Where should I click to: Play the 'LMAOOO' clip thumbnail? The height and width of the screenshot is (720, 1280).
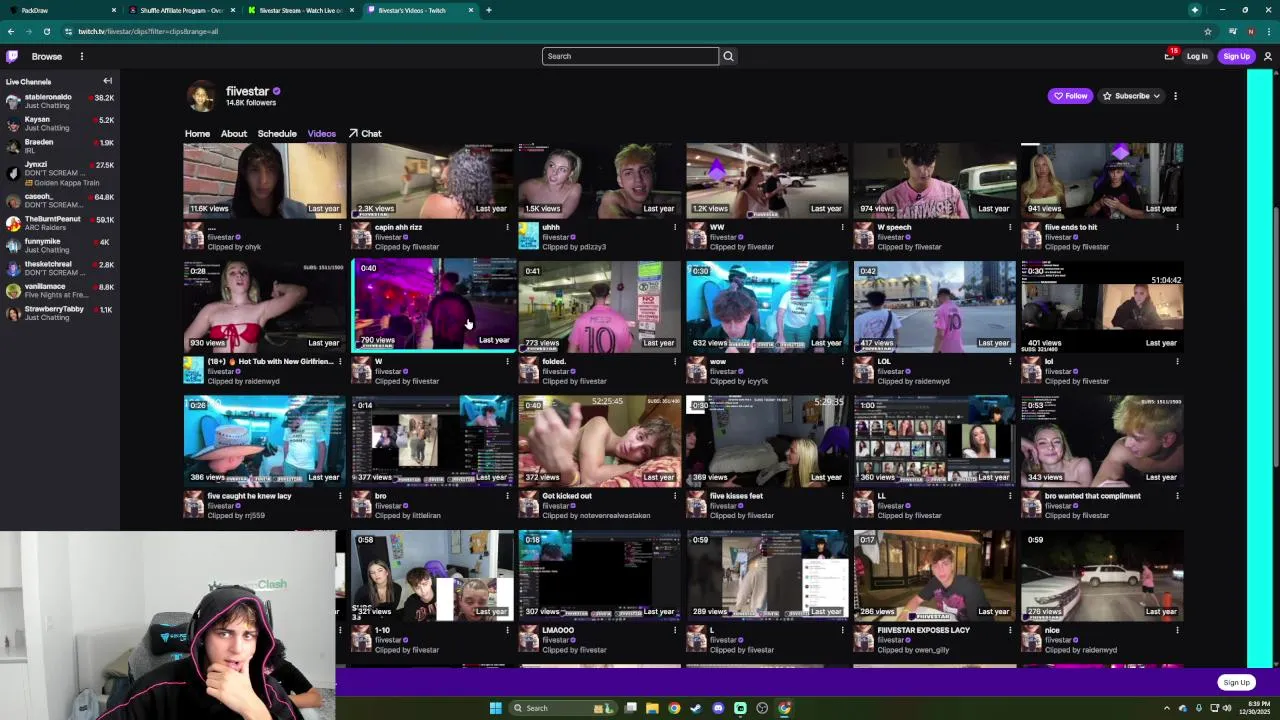tap(599, 575)
